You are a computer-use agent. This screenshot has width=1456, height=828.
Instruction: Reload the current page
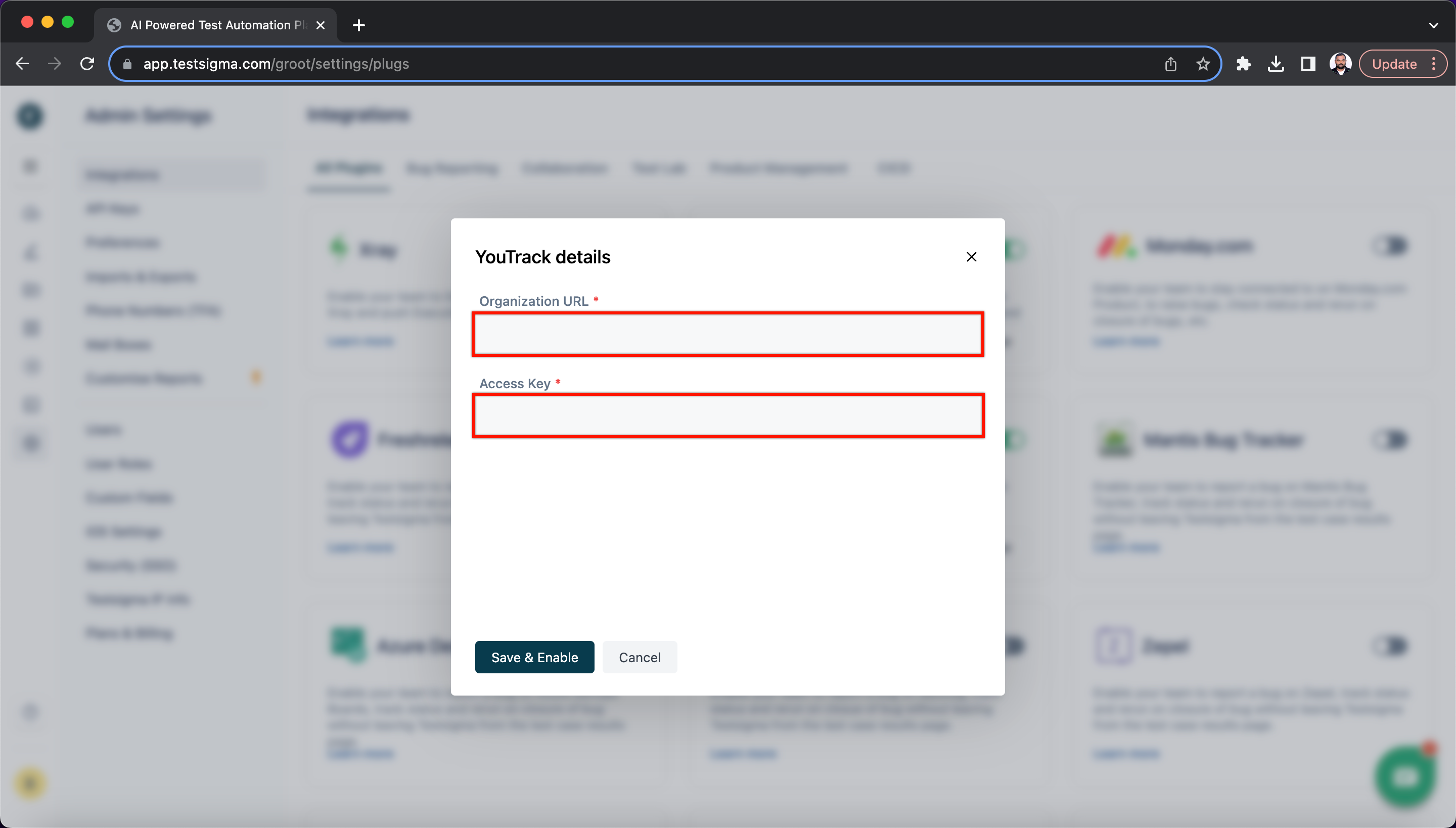pos(87,64)
